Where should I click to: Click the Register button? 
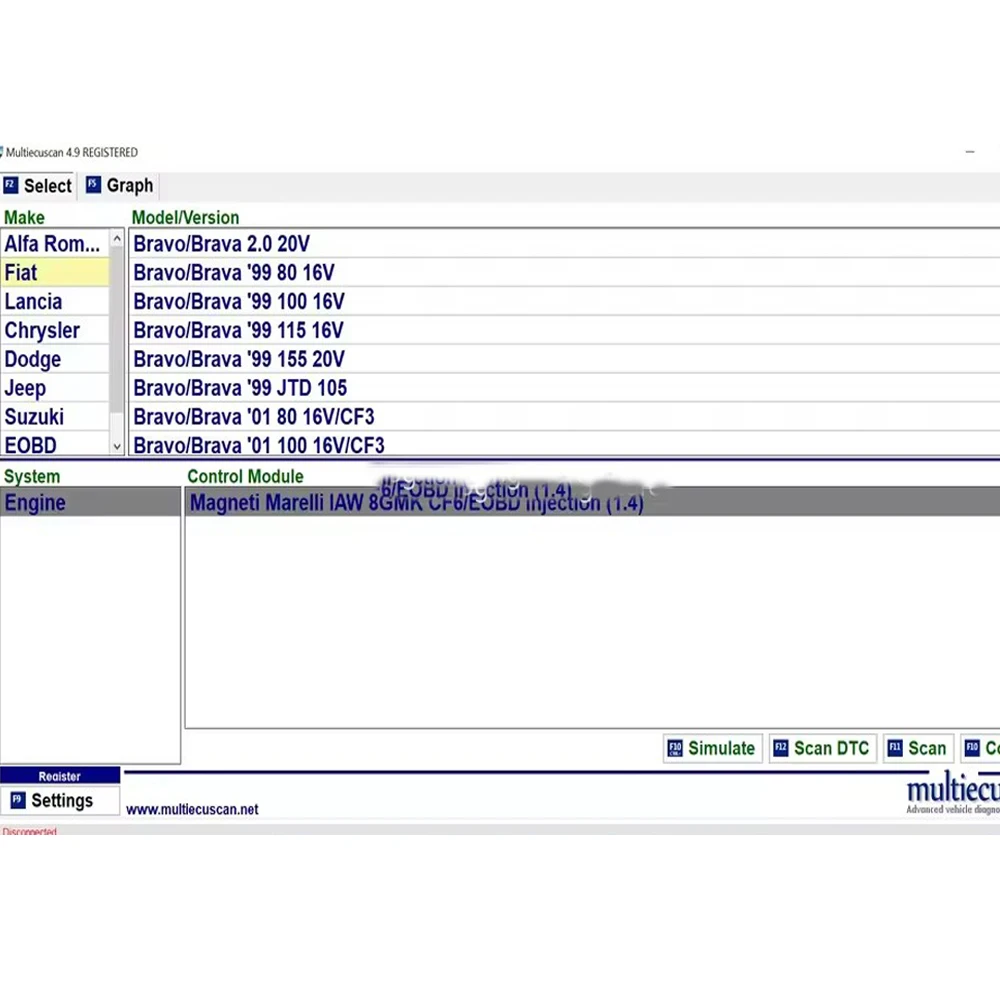pyautogui.click(x=60, y=776)
